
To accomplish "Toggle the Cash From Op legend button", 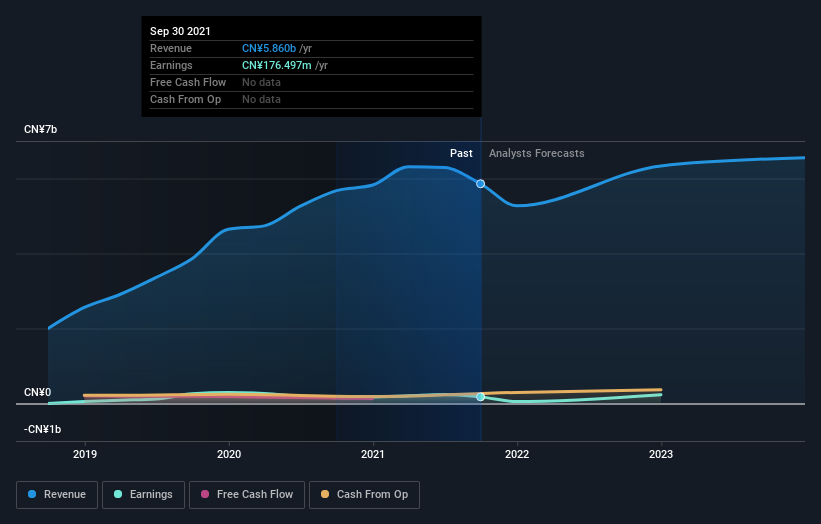I will [x=364, y=495].
